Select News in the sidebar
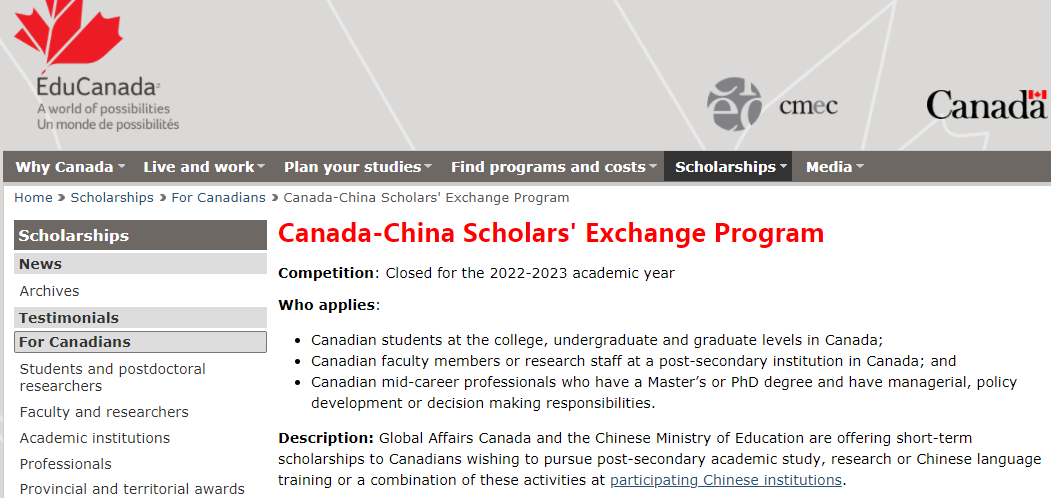This screenshot has height=498, width=1051. pyautogui.click(x=140, y=264)
